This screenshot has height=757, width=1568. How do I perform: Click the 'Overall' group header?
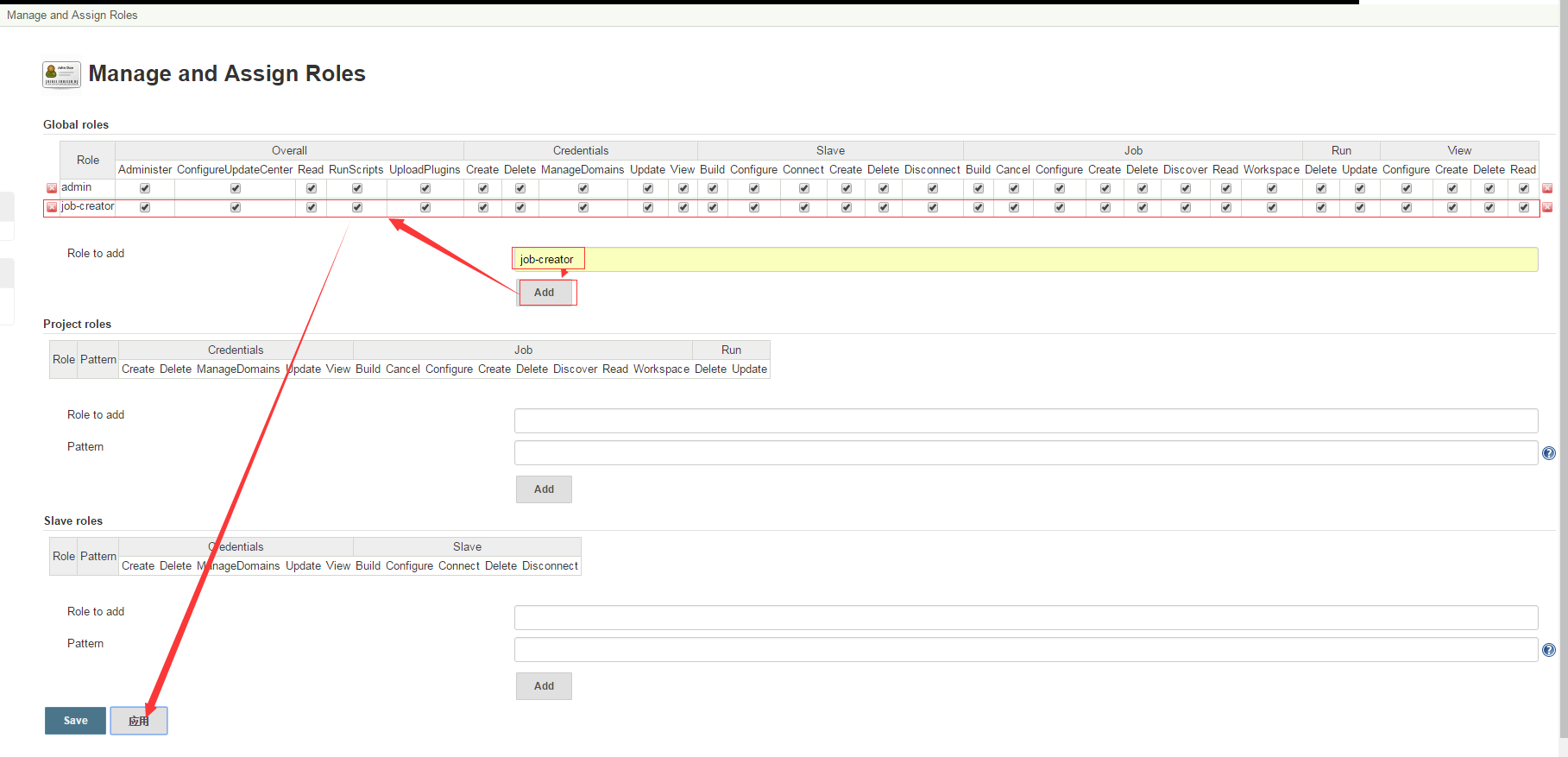(290, 151)
